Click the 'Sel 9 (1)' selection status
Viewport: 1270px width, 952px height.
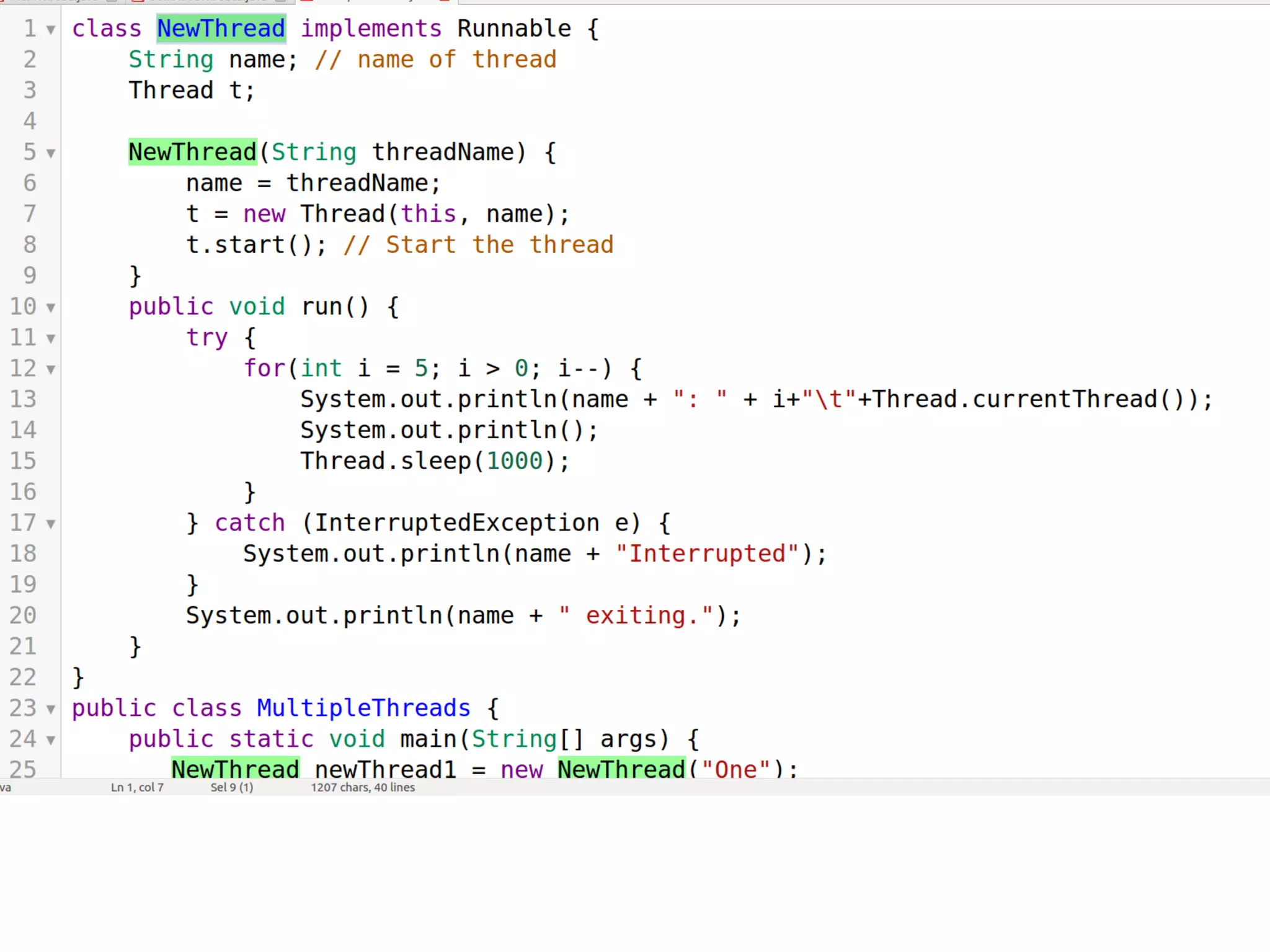coord(231,787)
